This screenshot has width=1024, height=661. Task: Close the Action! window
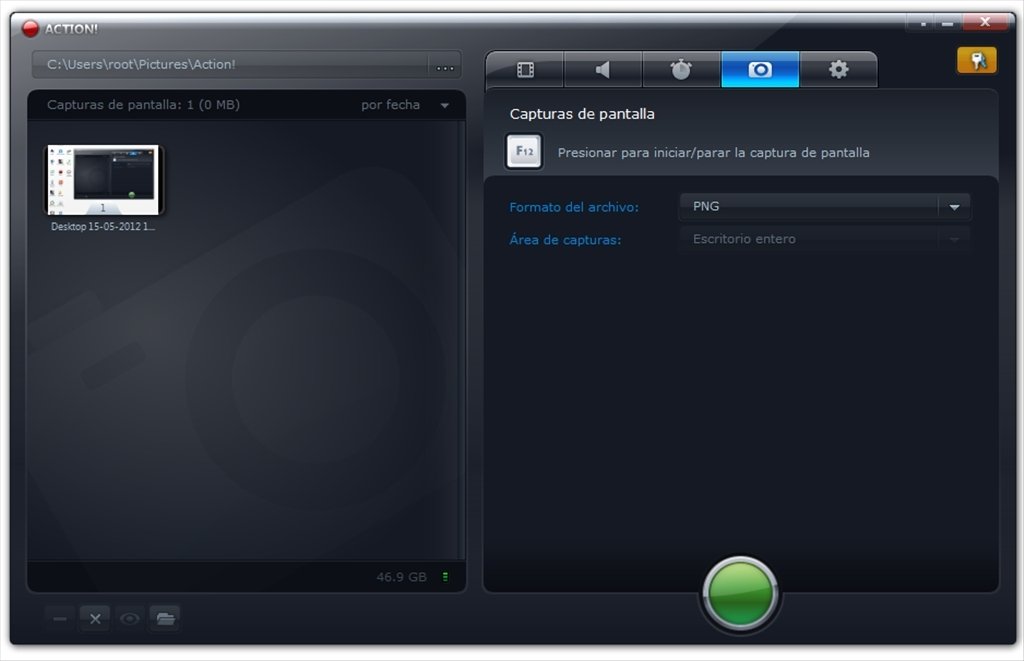pos(985,23)
